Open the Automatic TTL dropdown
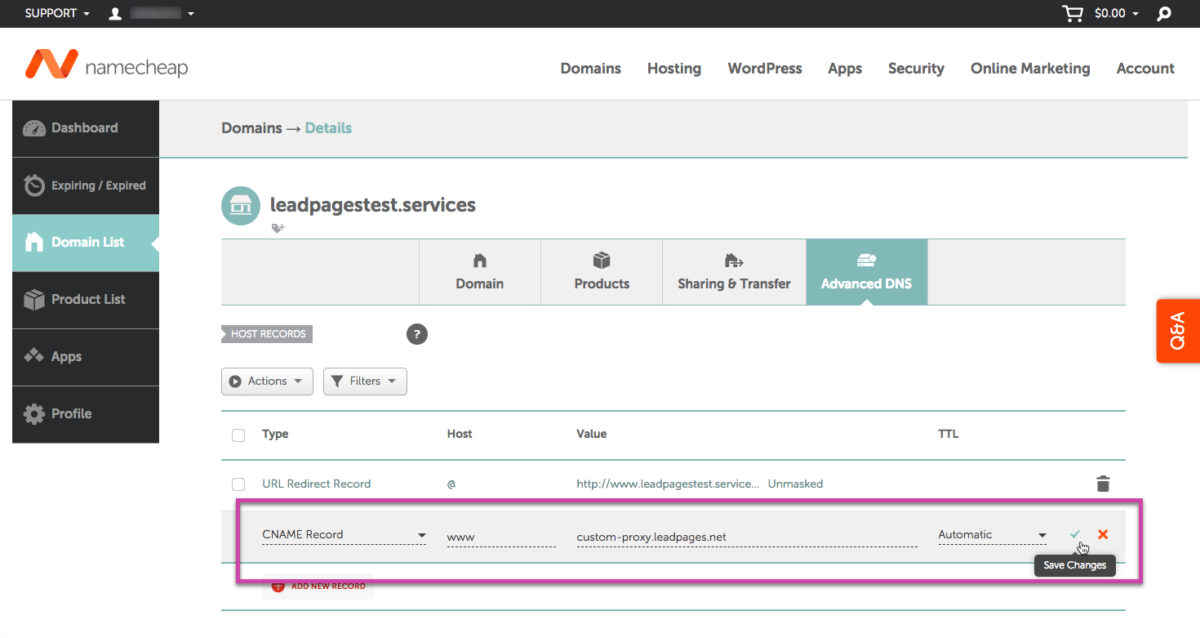Viewport: 1200px width, 638px height. [x=992, y=535]
